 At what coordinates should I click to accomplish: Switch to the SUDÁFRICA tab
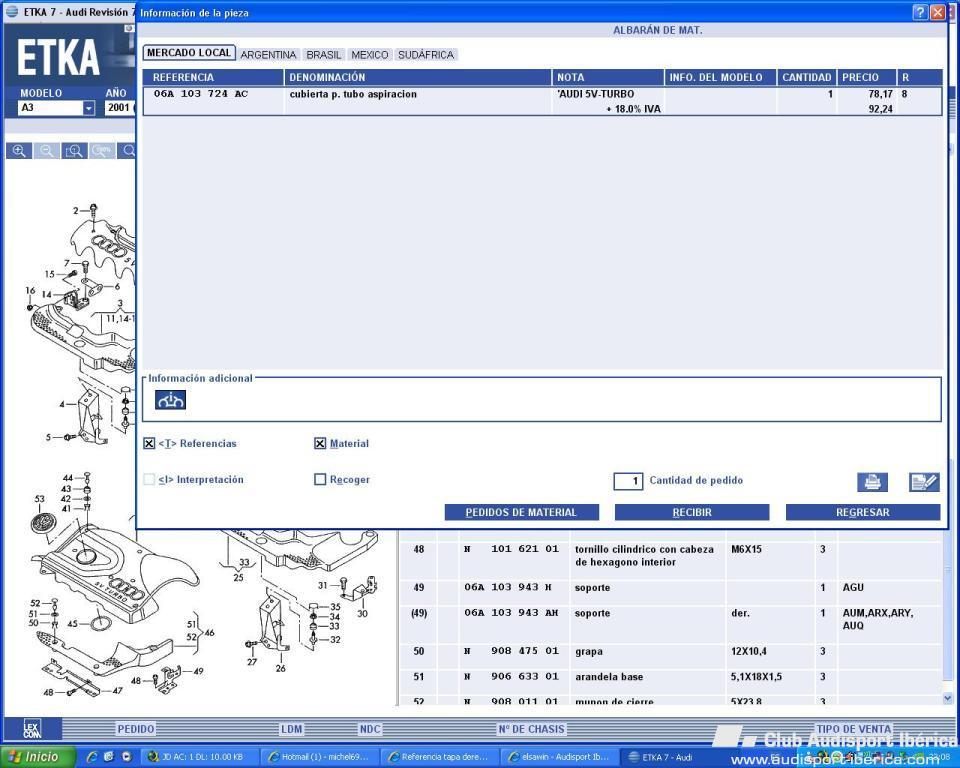pos(426,55)
